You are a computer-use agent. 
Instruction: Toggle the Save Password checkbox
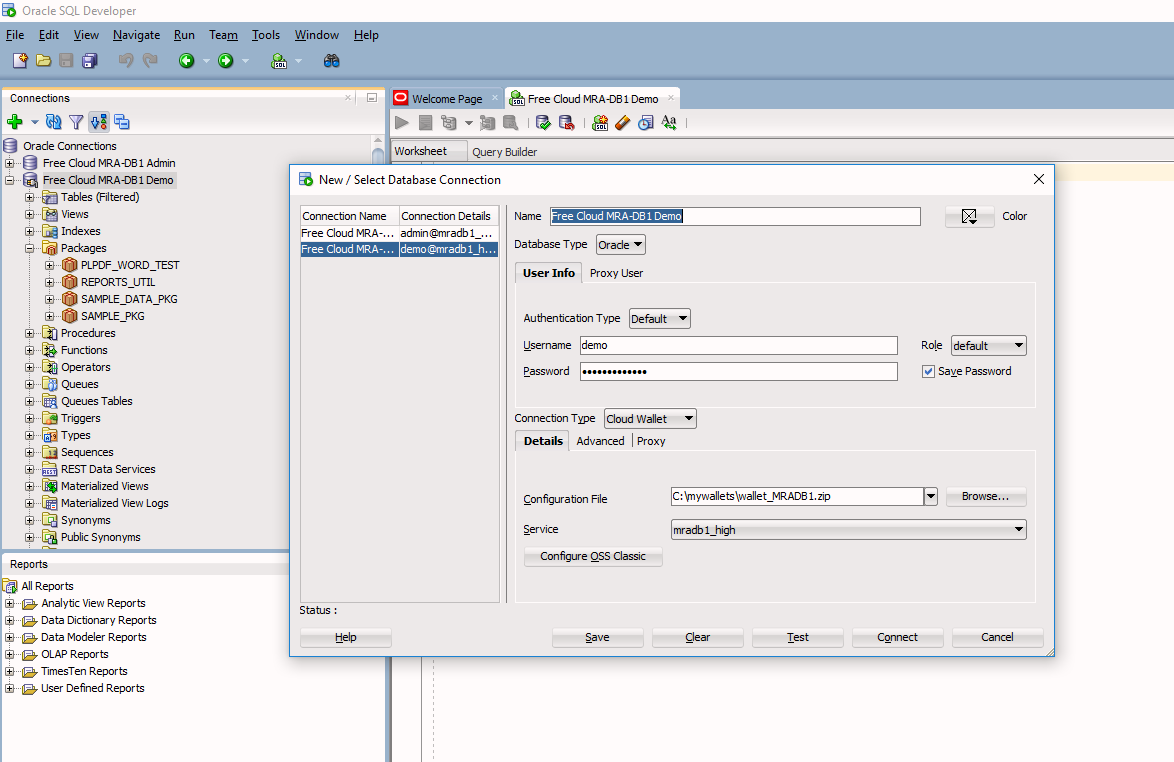(928, 371)
